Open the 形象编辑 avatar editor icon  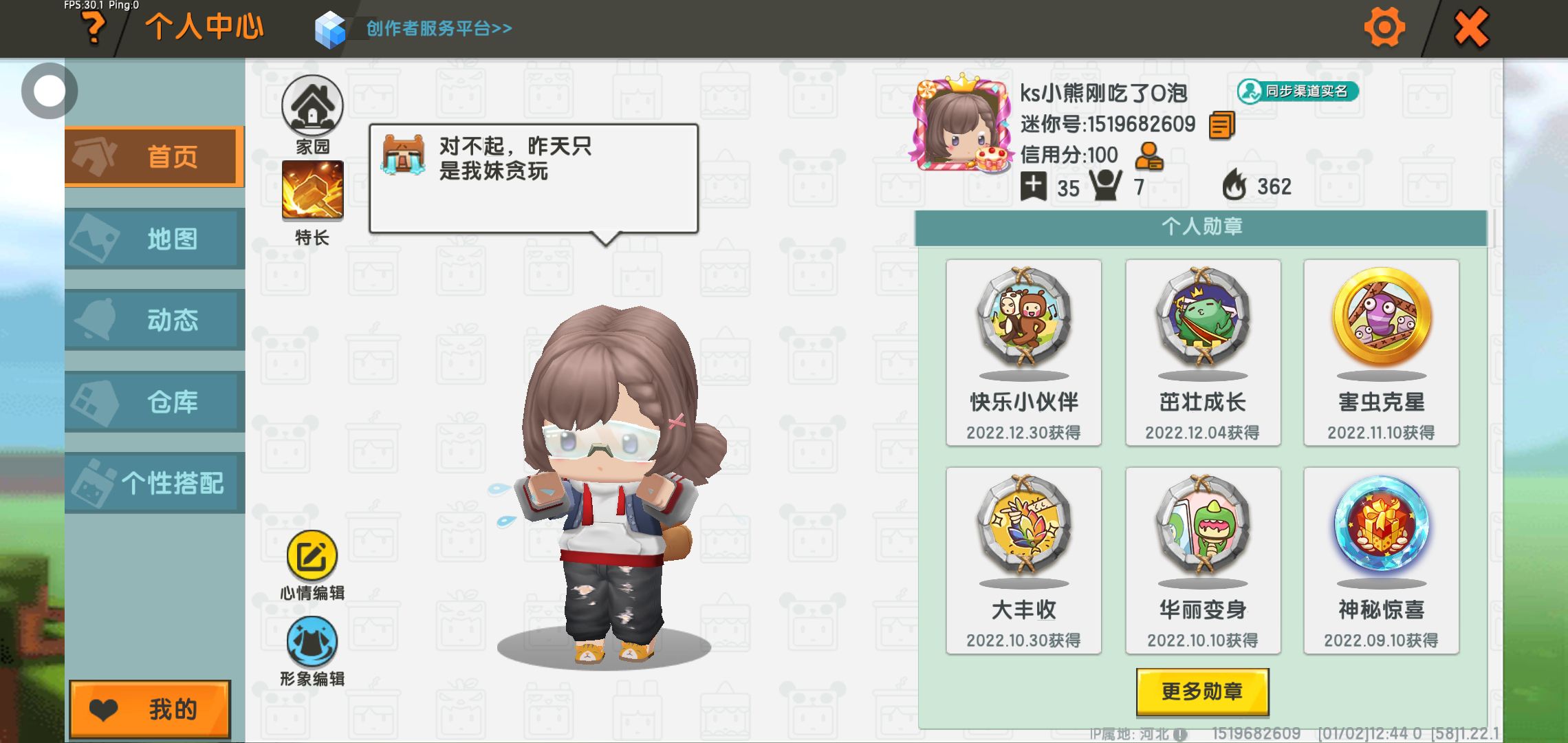(x=312, y=642)
